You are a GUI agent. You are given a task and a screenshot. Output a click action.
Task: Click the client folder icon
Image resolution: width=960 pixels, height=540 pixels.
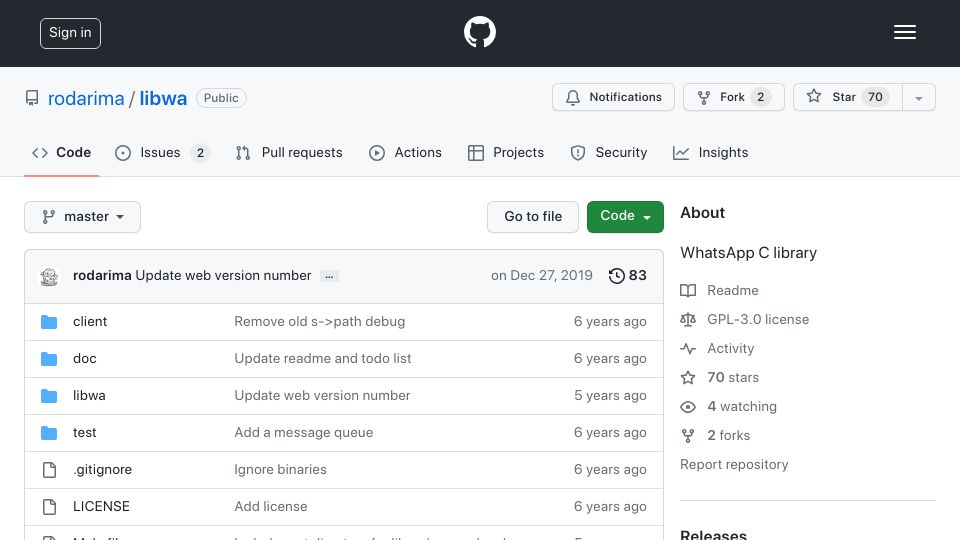click(49, 322)
